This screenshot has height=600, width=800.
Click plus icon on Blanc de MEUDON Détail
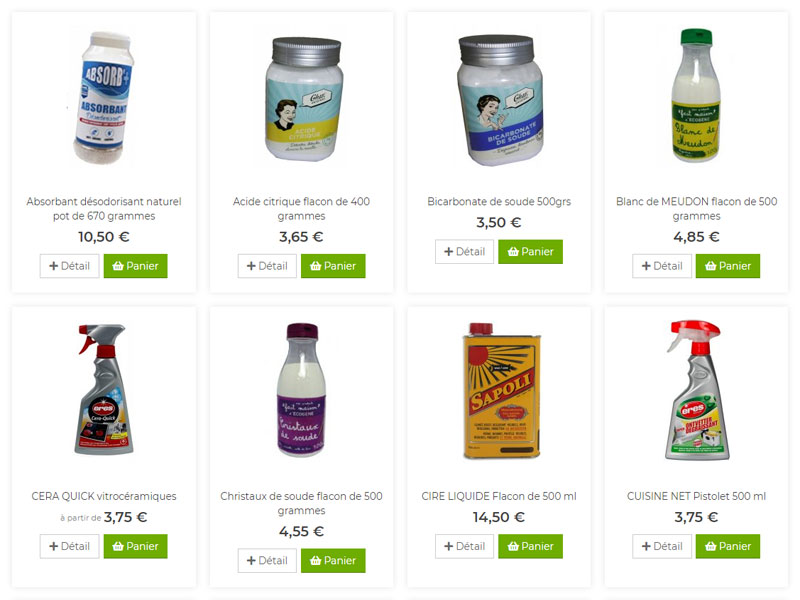pos(646,266)
